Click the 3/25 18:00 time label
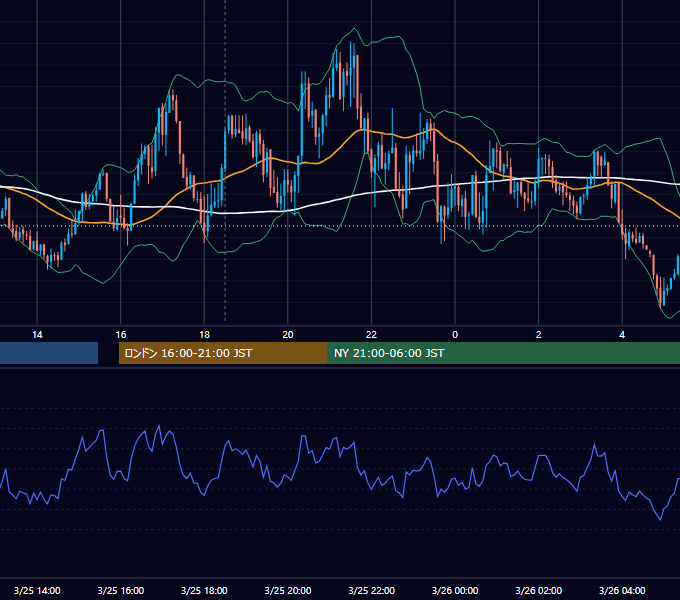The image size is (680, 600). [204, 590]
